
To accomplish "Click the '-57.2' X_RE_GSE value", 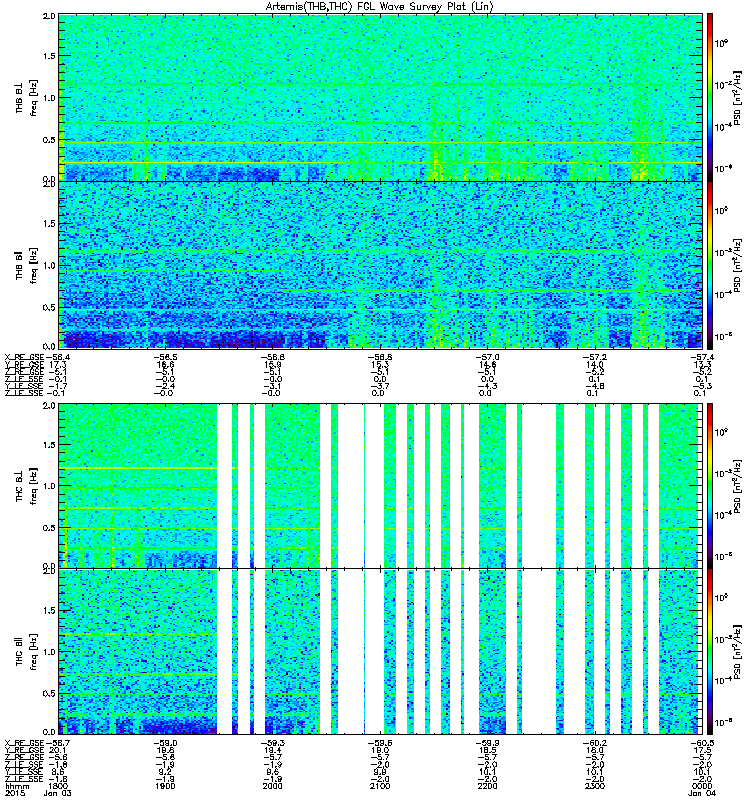I will (x=595, y=357).
